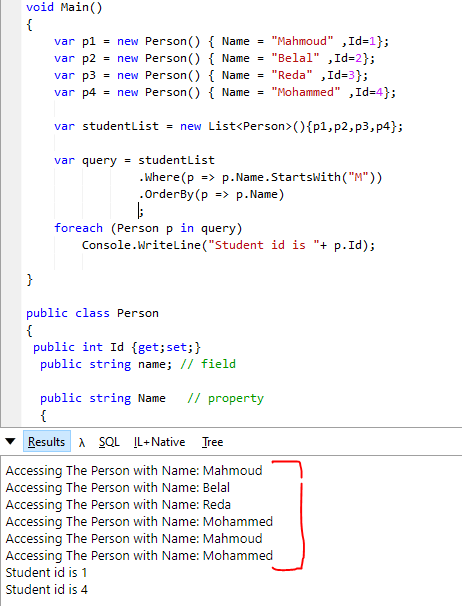462x606 pixels.
Task: Click the "Mohammed" string in p4 declaration
Action: [x=305, y=92]
